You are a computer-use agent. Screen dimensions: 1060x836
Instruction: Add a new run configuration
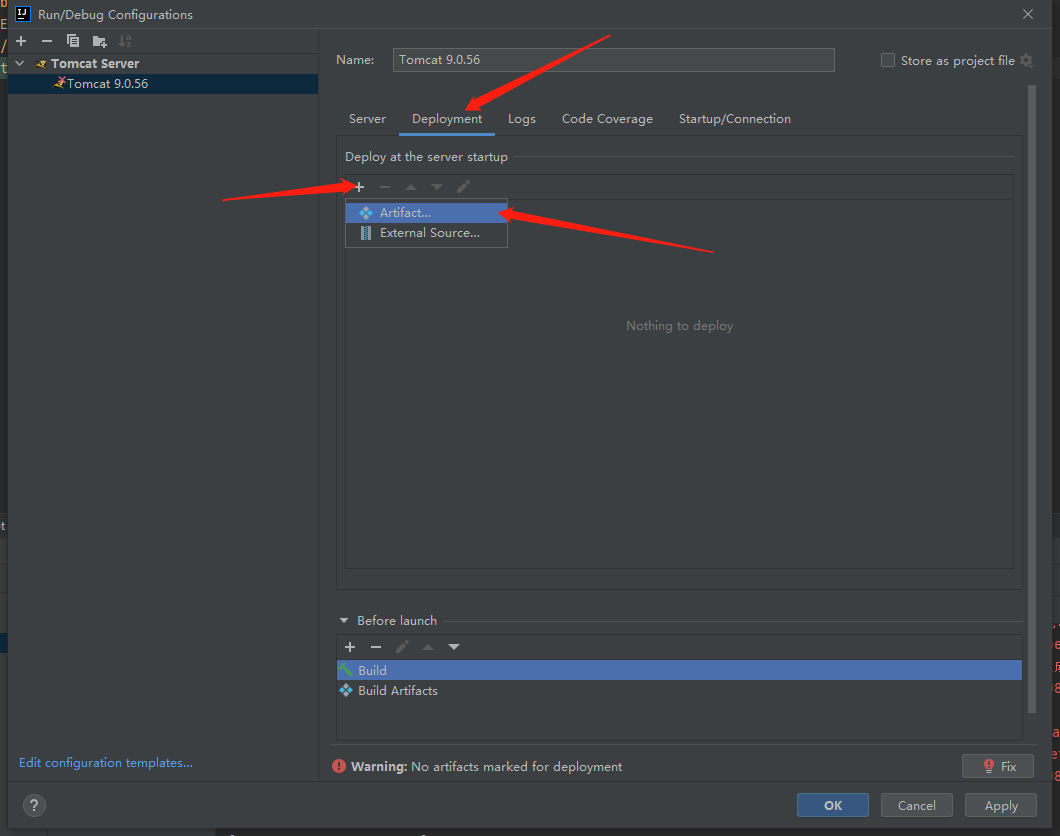(x=21, y=41)
